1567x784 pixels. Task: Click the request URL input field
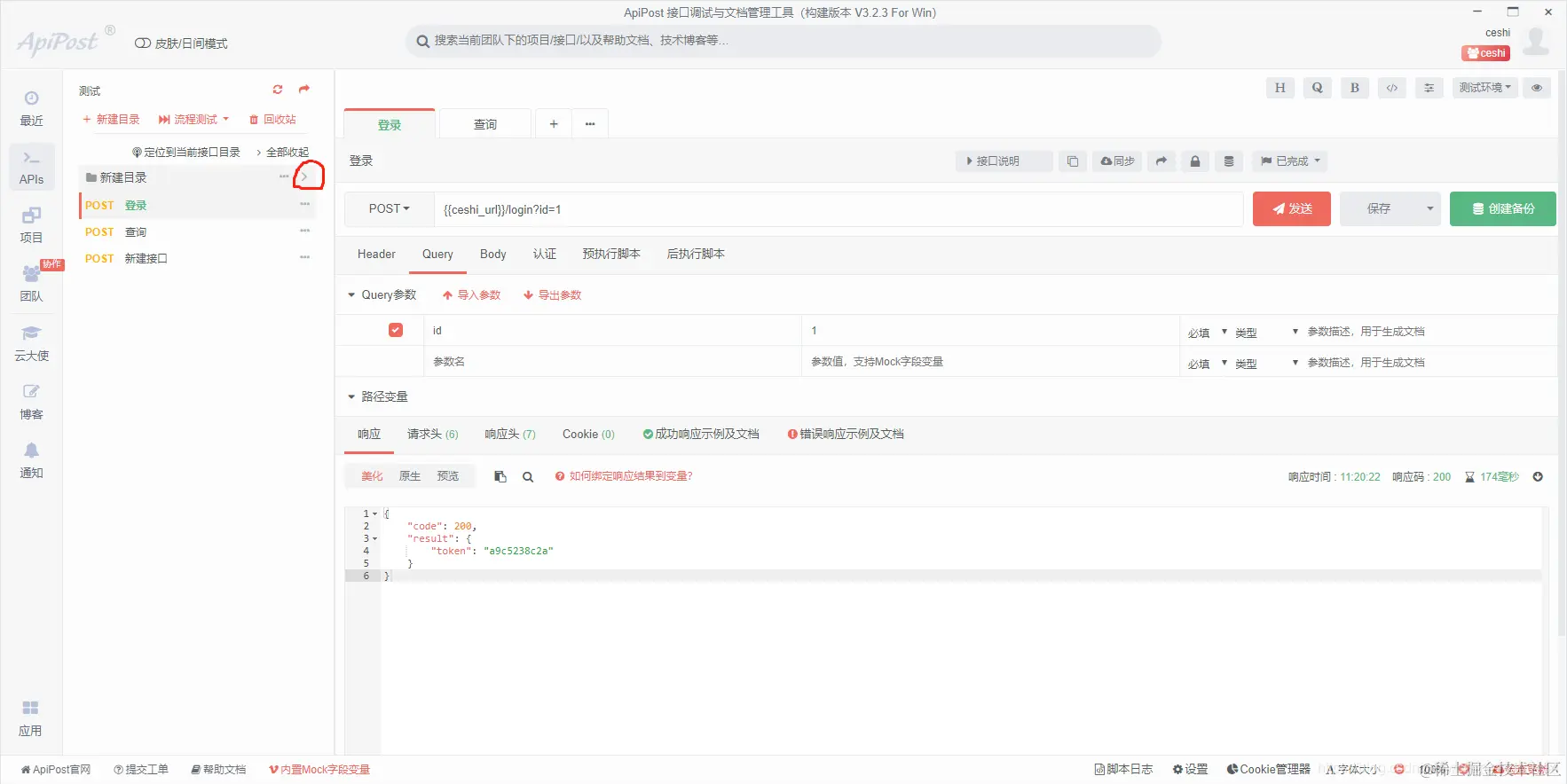tap(839, 209)
